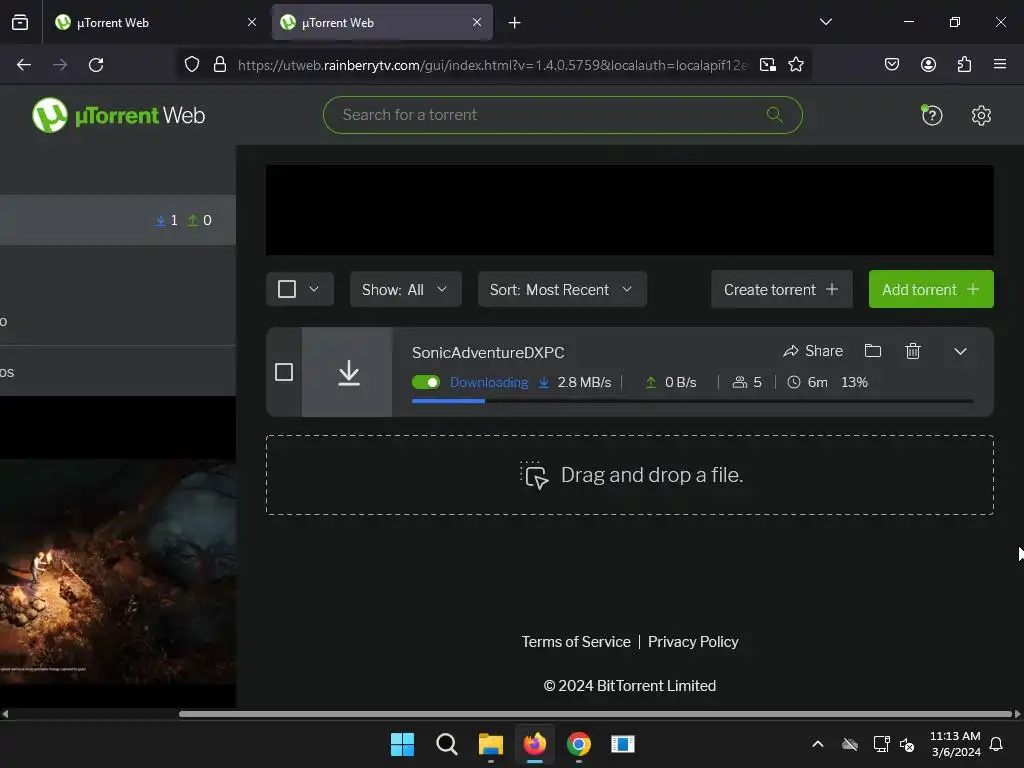The height and width of the screenshot is (768, 1024).
Task: Tick the SonicAdventureDXPC row checkbox
Action: pos(284,372)
